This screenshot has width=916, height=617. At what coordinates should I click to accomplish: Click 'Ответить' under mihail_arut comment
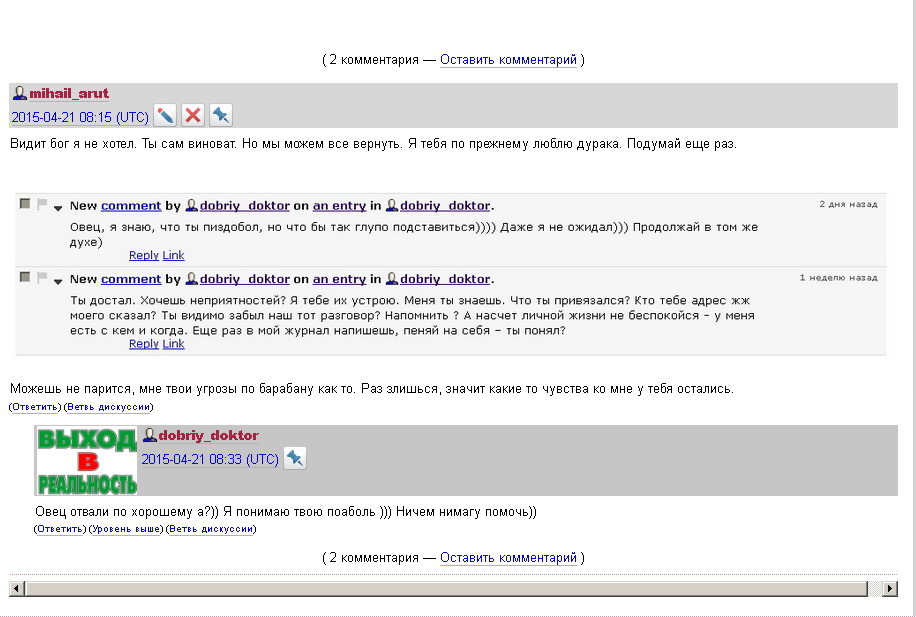click(x=35, y=407)
